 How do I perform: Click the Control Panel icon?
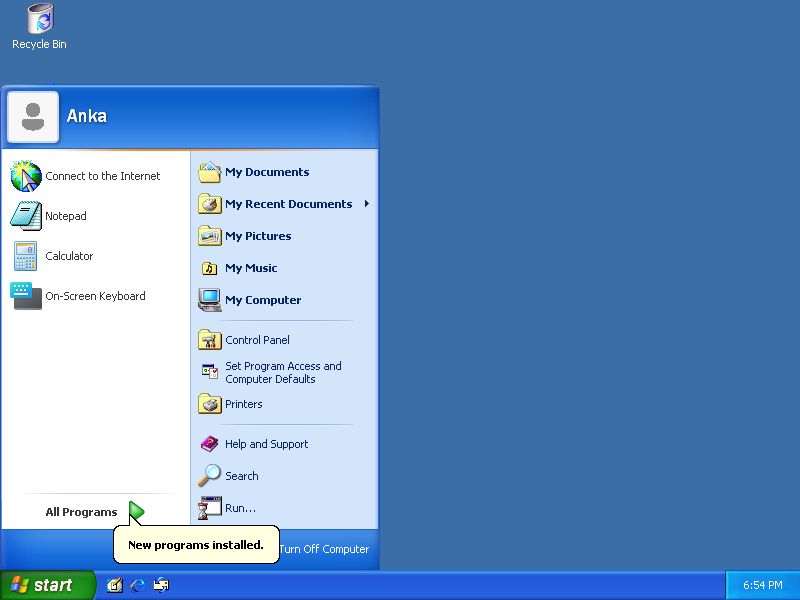(x=210, y=340)
